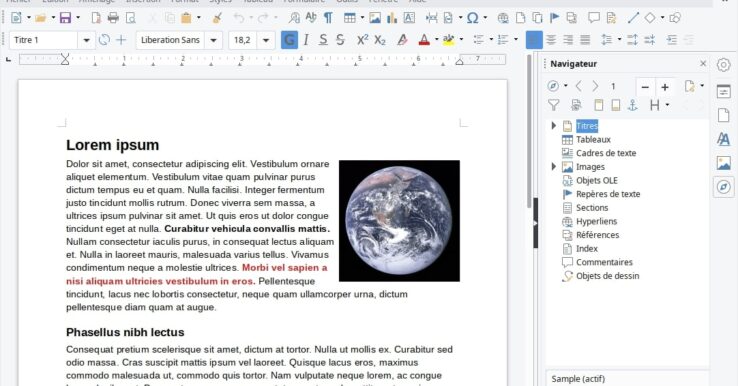Apply the yellow highlighting color

pos(449,40)
